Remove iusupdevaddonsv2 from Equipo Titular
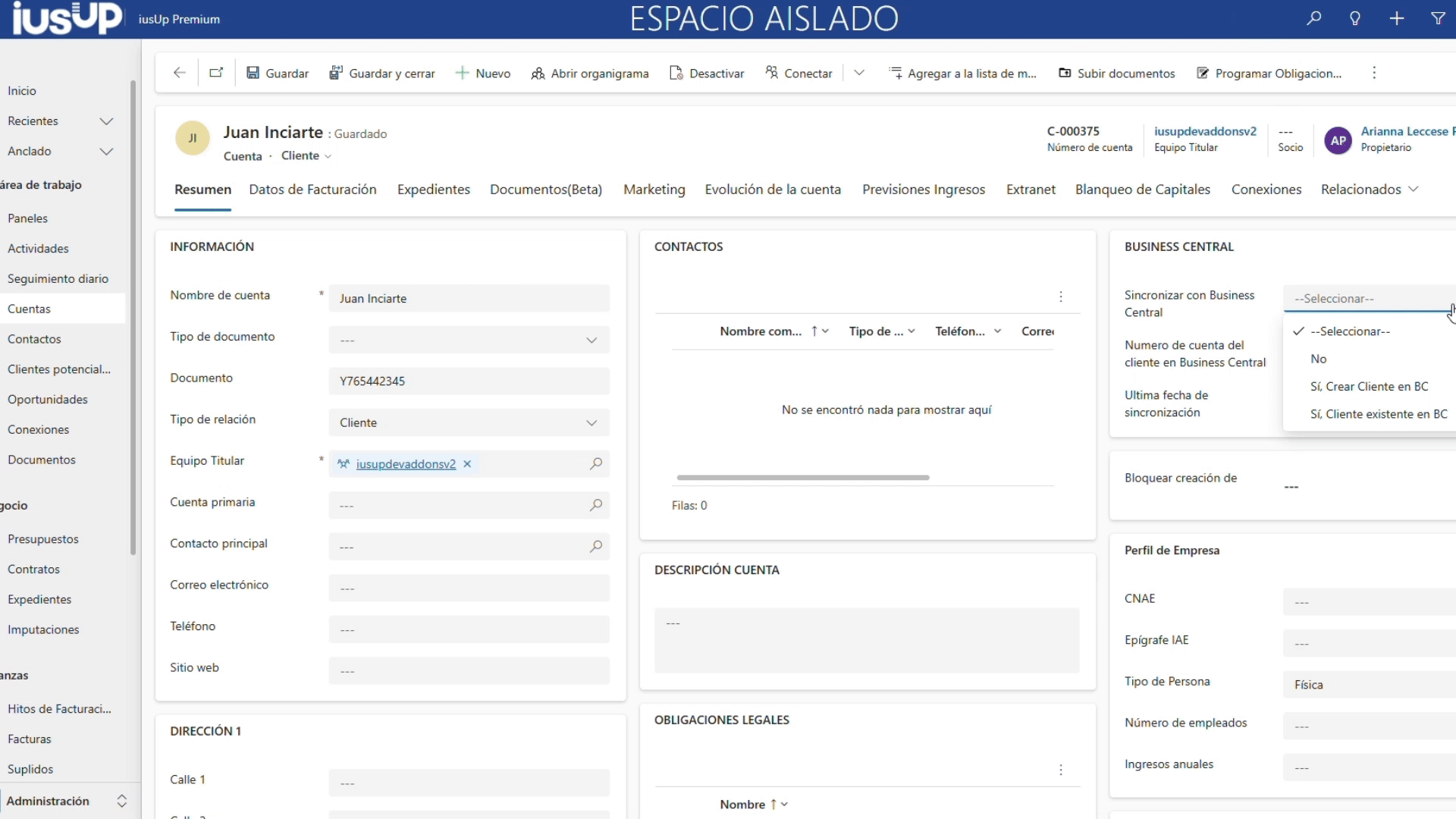1456x819 pixels. tap(467, 464)
